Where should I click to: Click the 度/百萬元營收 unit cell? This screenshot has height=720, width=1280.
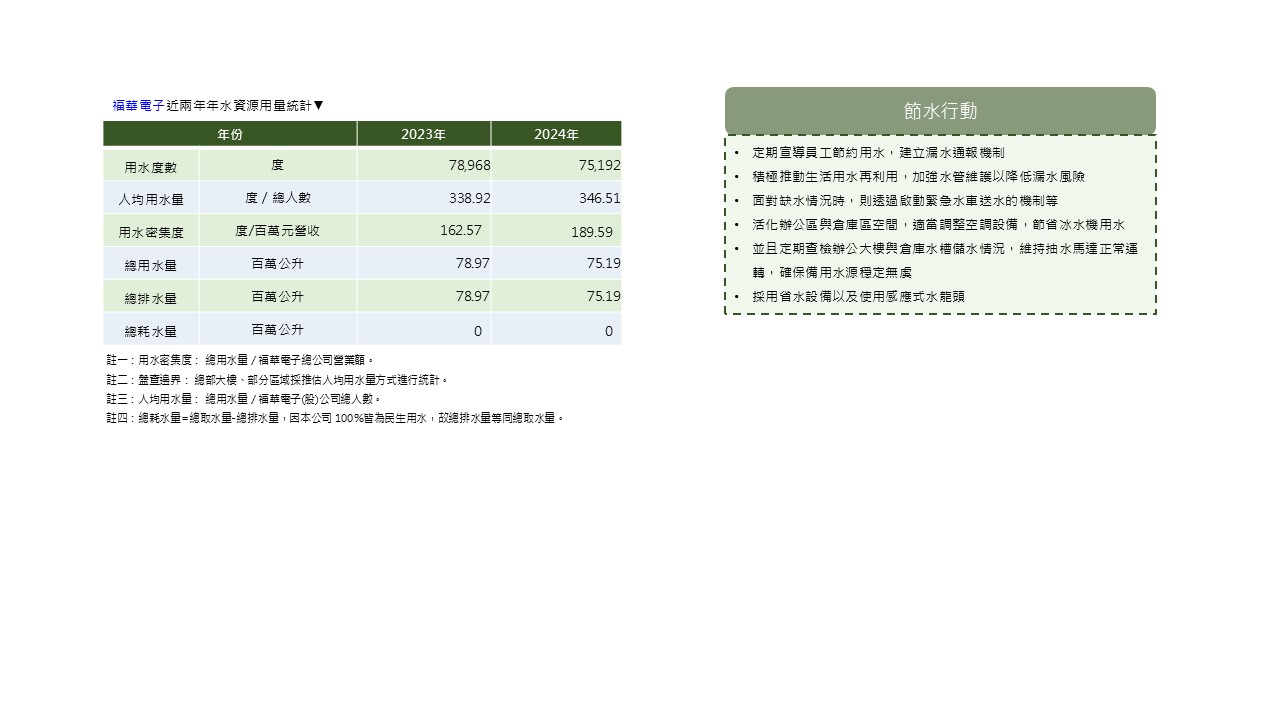click(x=277, y=230)
